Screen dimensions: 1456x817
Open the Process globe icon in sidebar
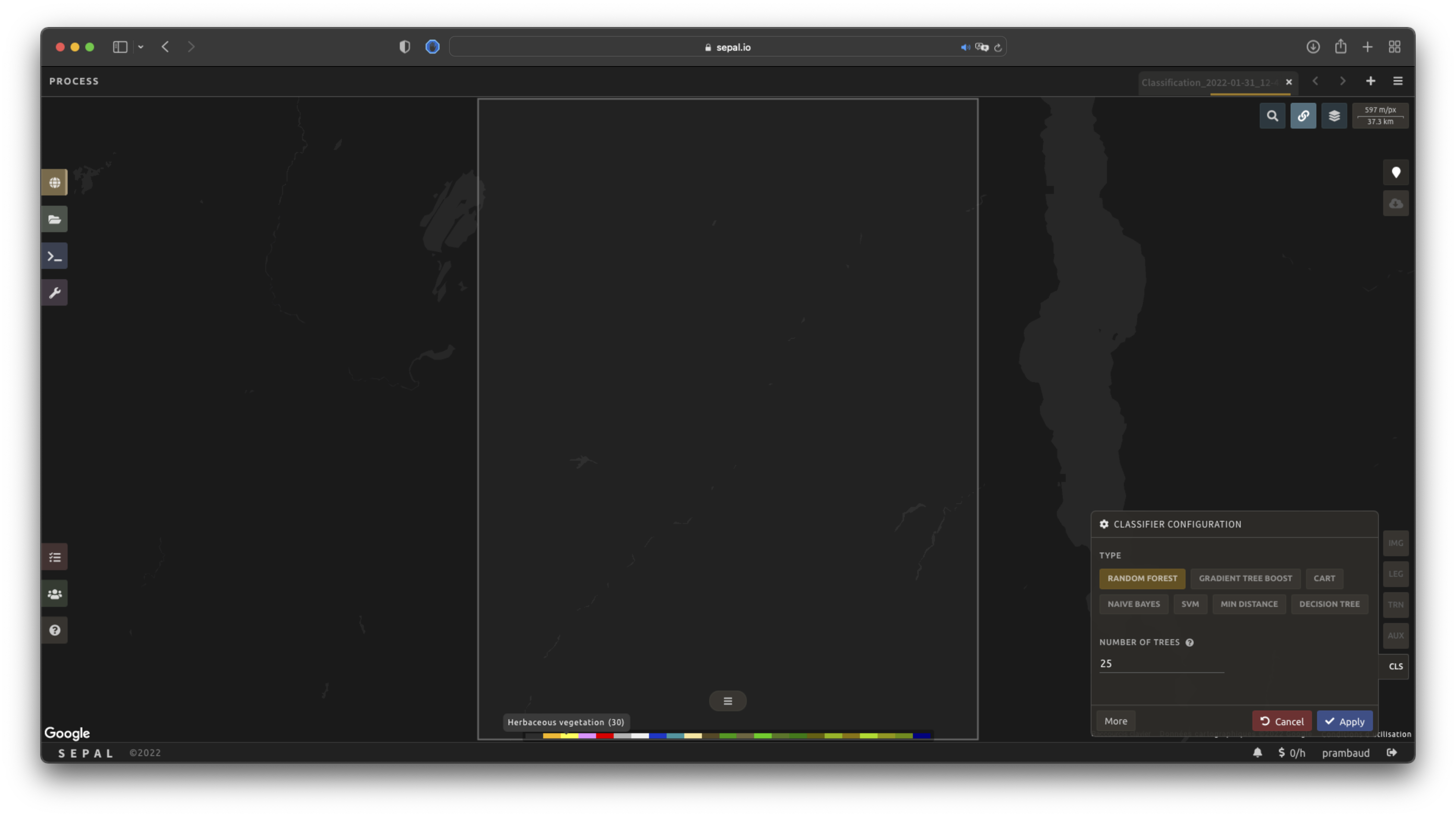(54, 183)
